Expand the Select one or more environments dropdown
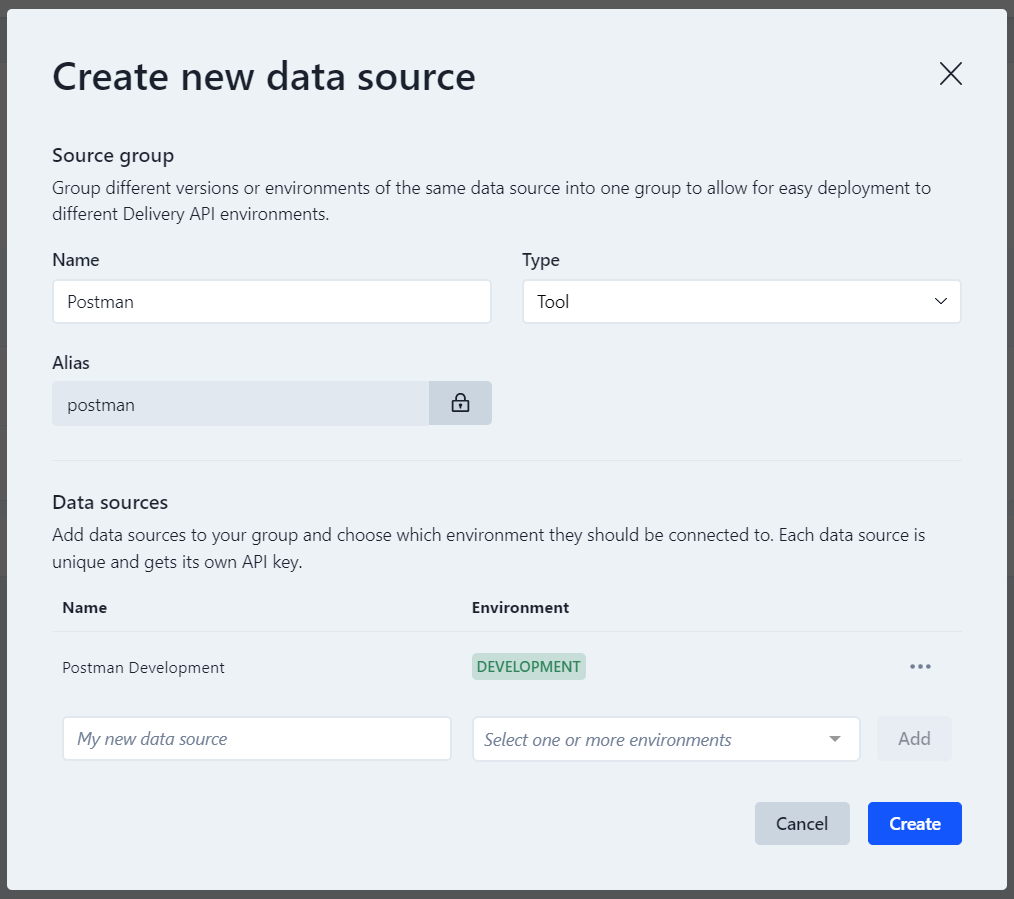1014x899 pixels. [650, 740]
